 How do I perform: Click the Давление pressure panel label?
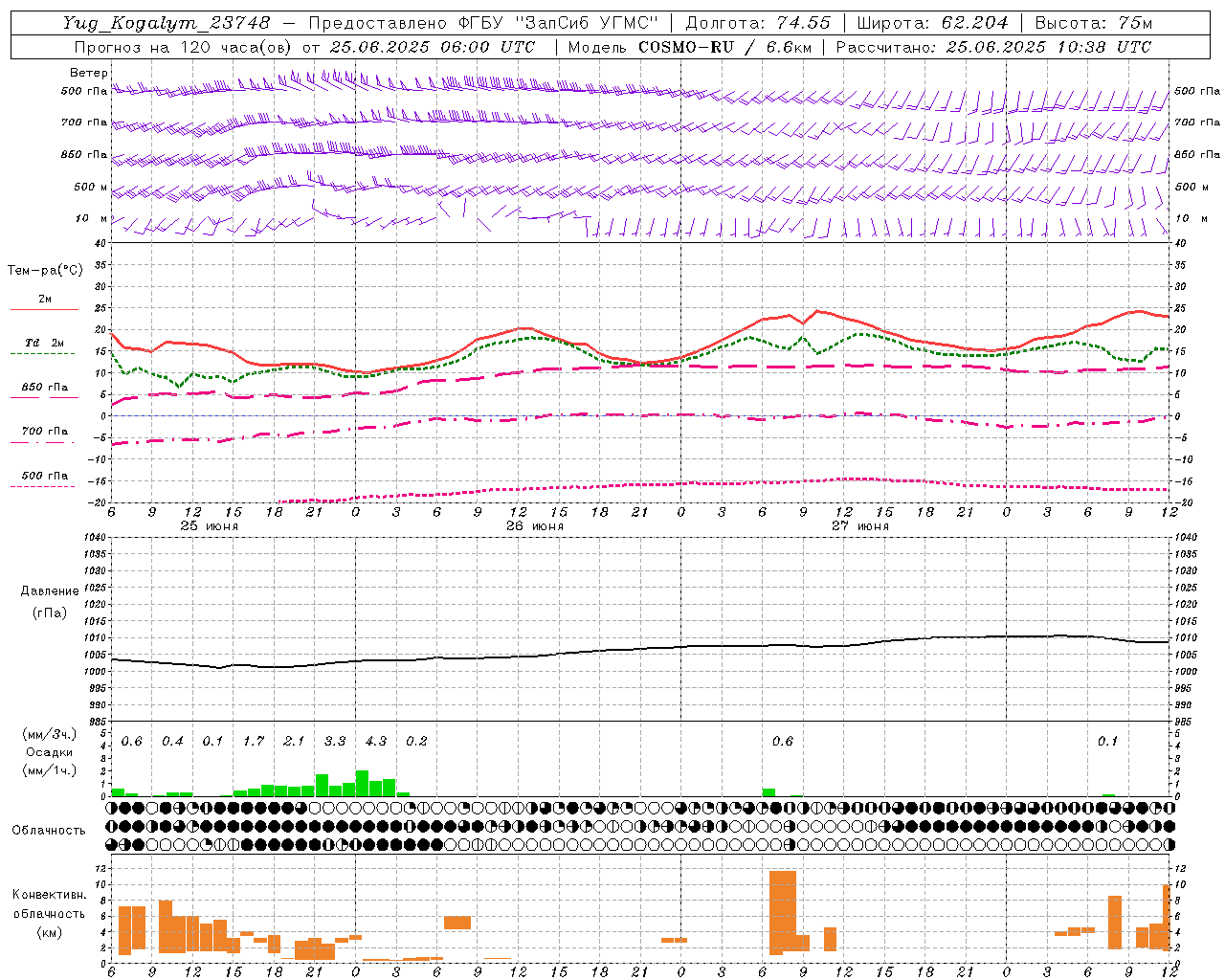(x=50, y=591)
